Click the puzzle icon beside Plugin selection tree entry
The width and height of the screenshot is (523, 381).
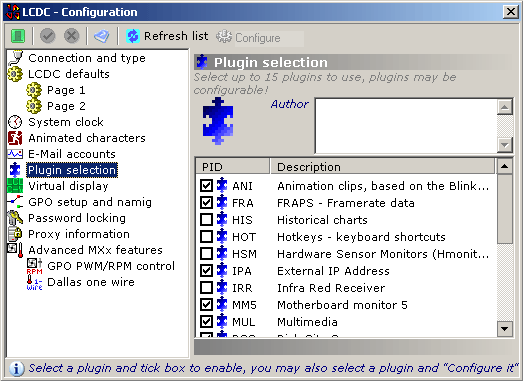coord(15,170)
